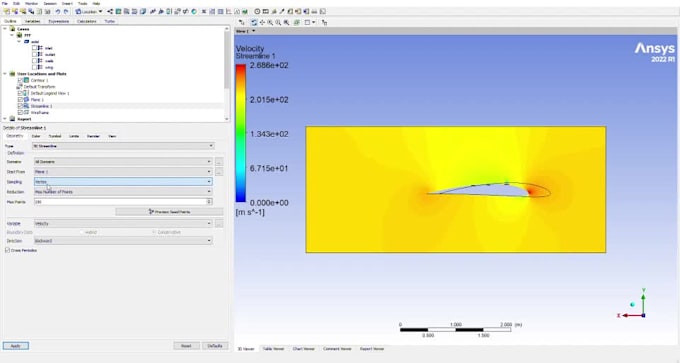Toggle visibility of Streamline 1

pos(20,106)
